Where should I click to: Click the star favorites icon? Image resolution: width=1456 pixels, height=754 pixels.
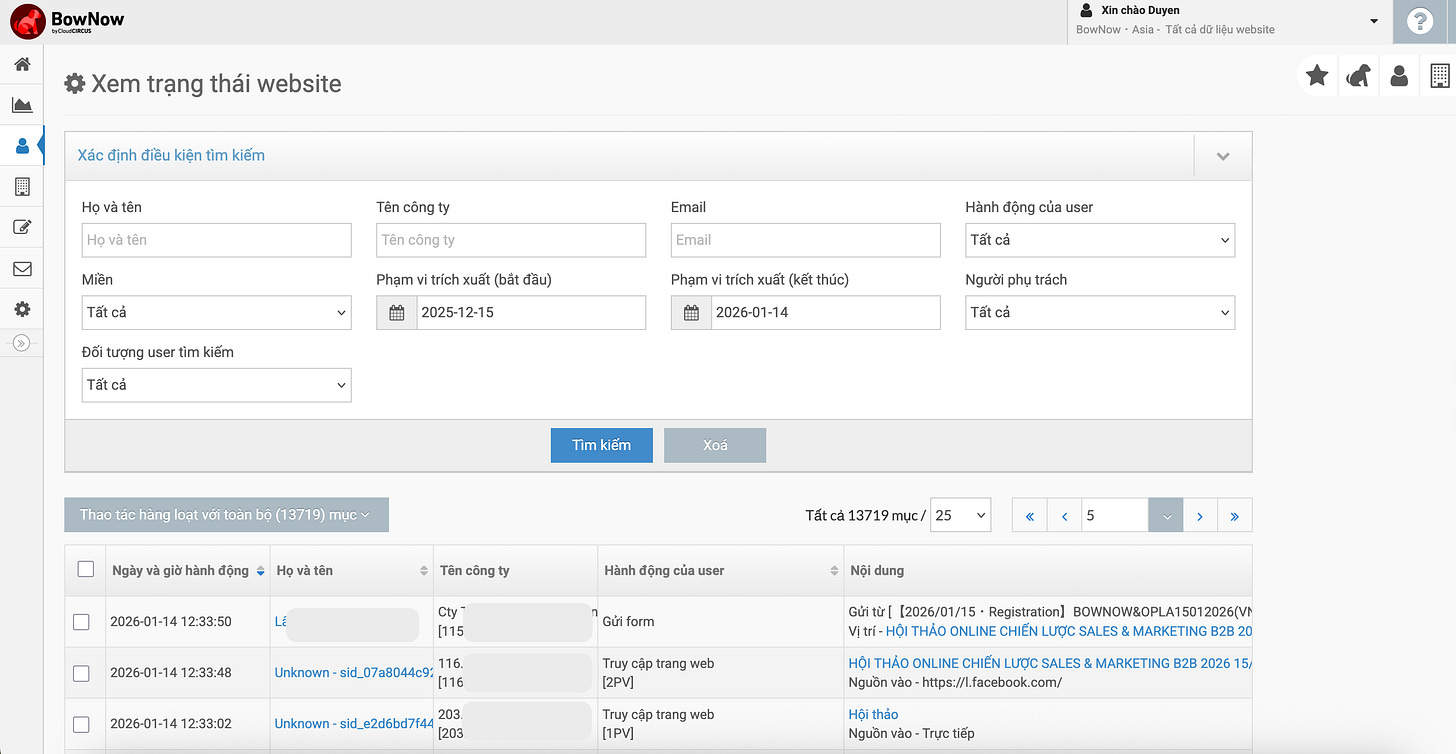point(1317,75)
